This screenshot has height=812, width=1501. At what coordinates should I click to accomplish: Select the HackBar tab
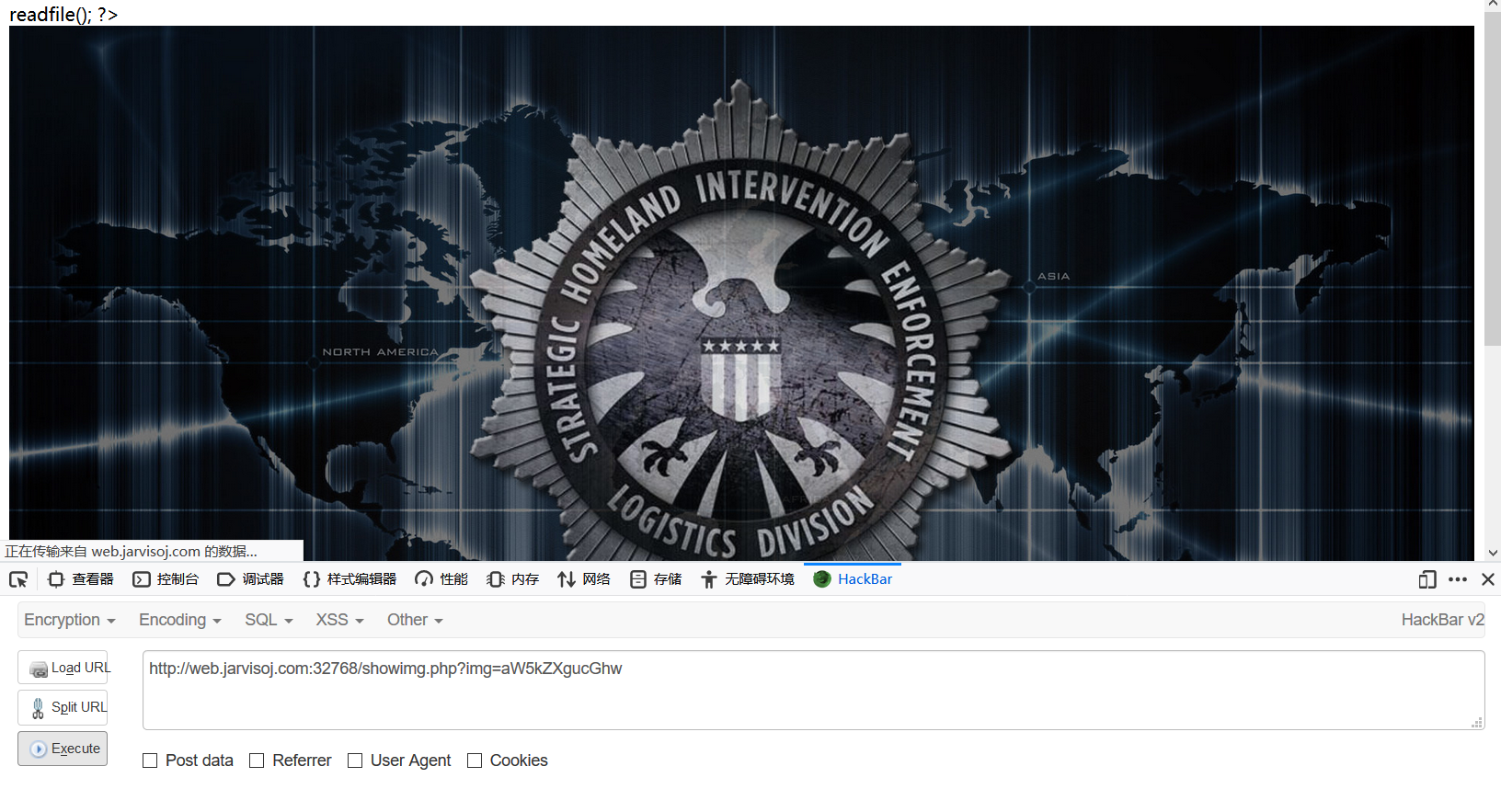853,579
